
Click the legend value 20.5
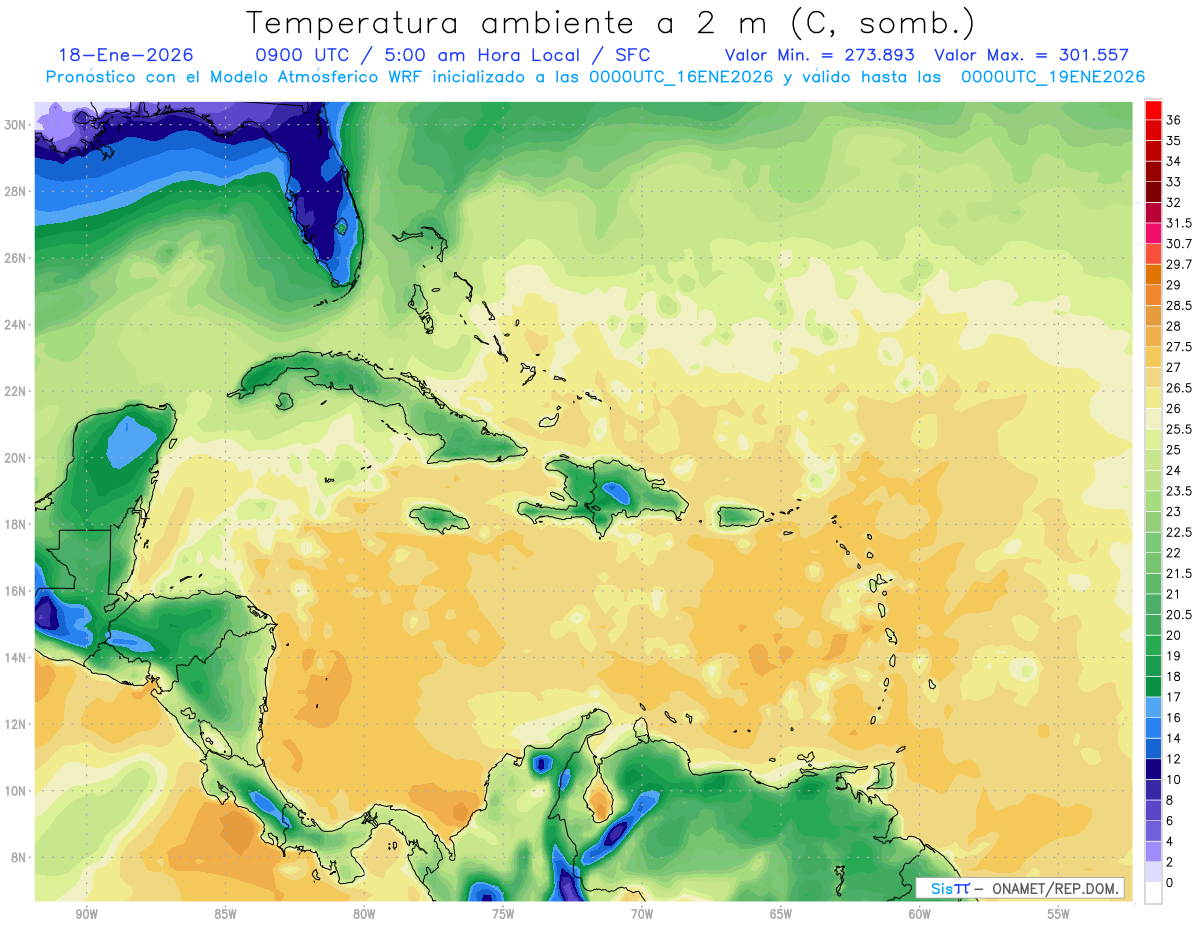[1179, 614]
